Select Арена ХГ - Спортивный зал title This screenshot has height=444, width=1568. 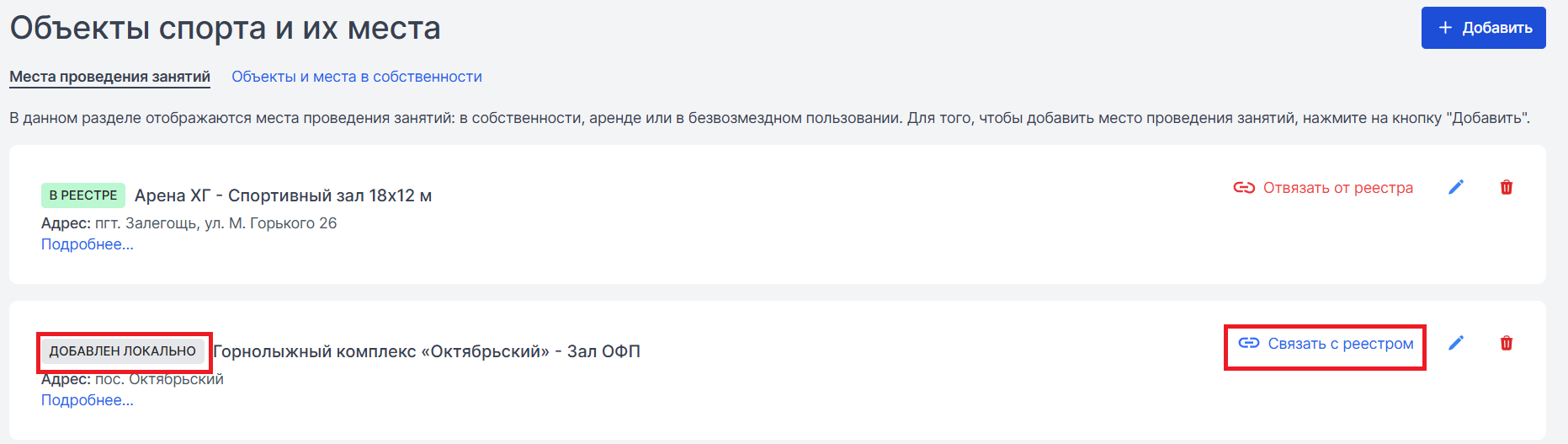[283, 195]
